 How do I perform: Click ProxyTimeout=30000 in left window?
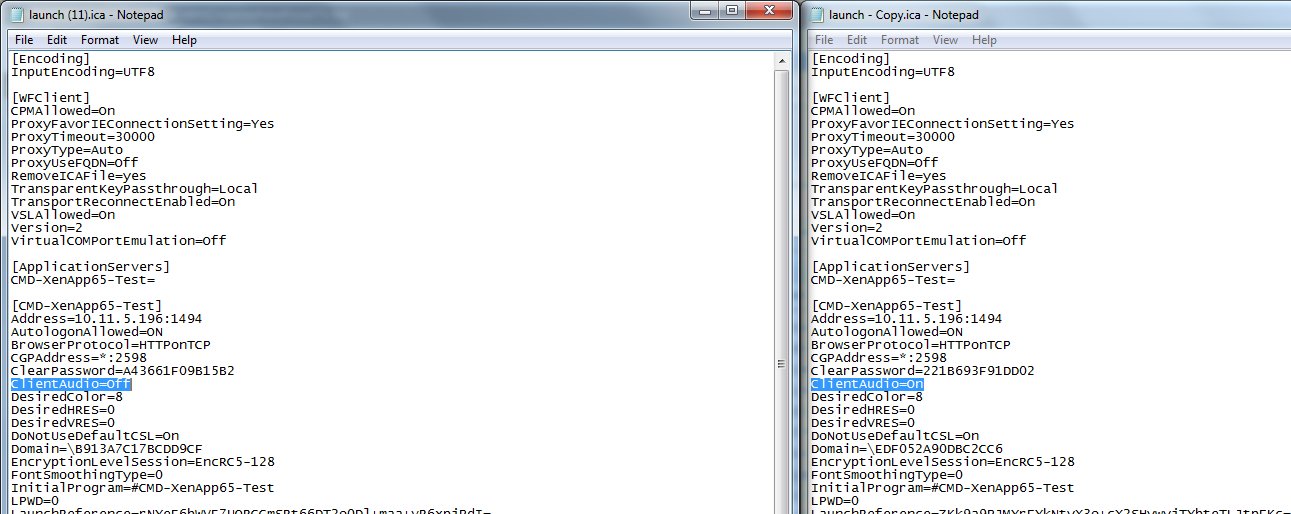pos(83,137)
